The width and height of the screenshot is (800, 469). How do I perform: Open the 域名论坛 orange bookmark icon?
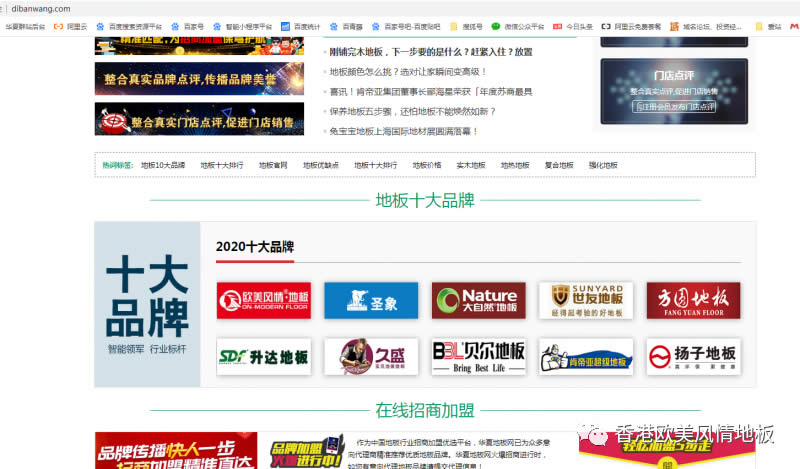coord(674,27)
